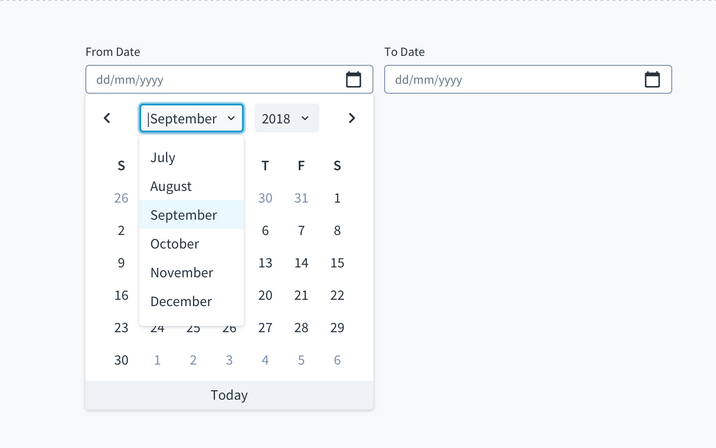716x448 pixels.
Task: Focus the From Date input field
Action: (x=212, y=80)
